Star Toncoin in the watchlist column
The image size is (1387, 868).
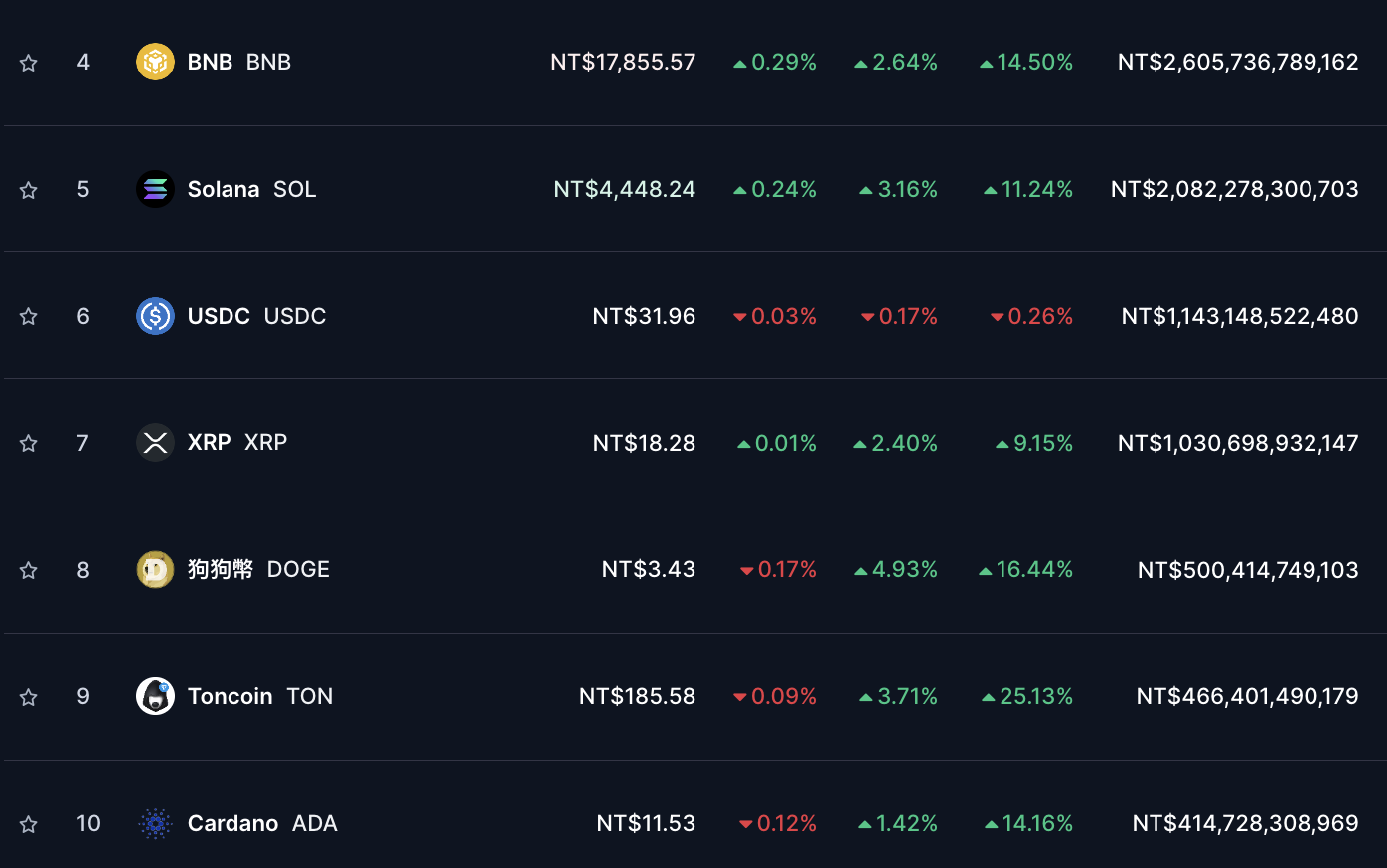point(29,697)
